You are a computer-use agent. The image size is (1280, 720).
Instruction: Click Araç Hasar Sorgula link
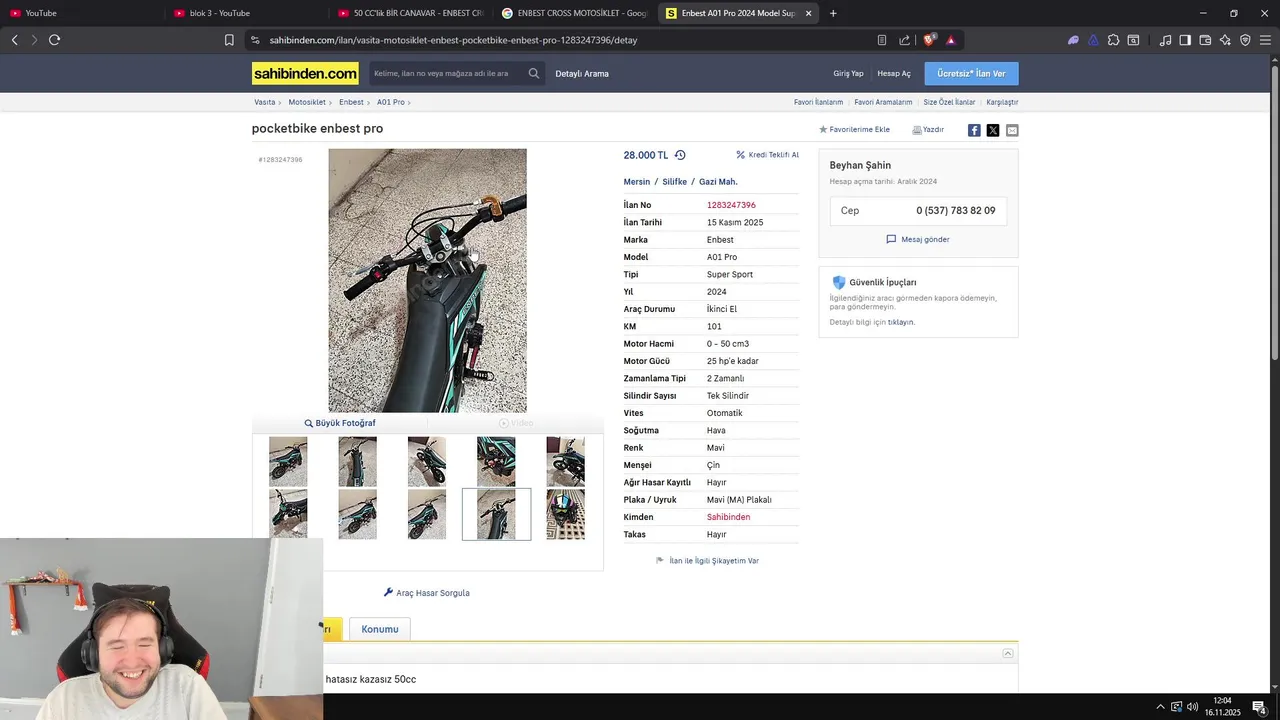coord(427,593)
